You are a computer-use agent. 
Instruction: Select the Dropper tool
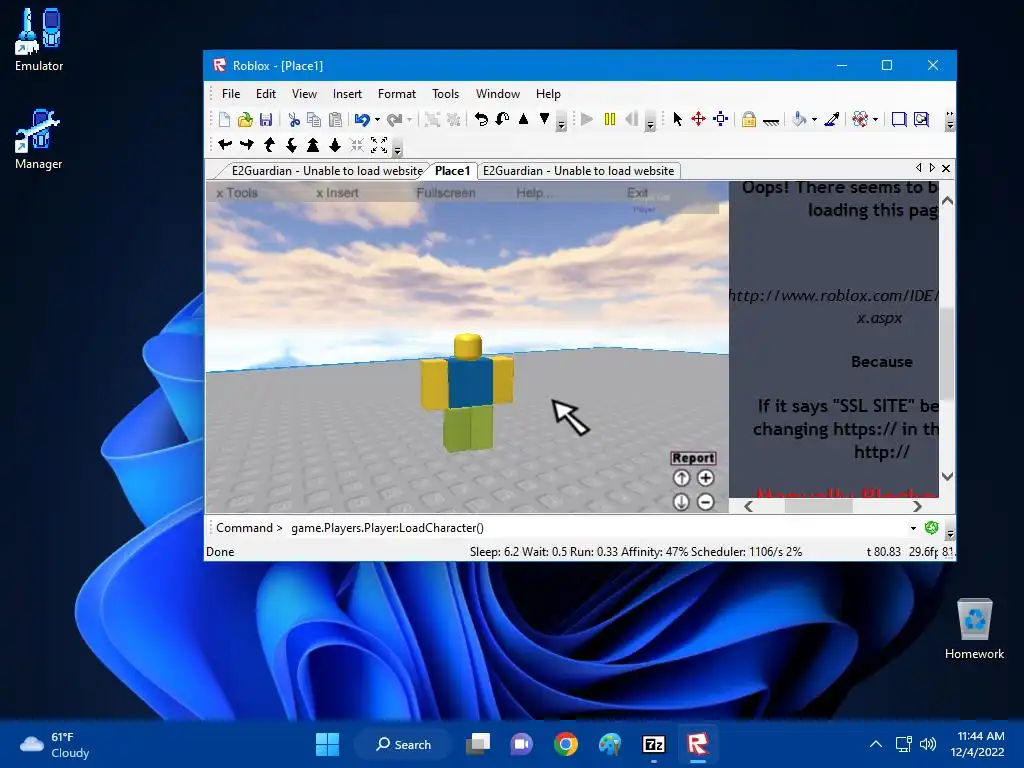(x=831, y=119)
